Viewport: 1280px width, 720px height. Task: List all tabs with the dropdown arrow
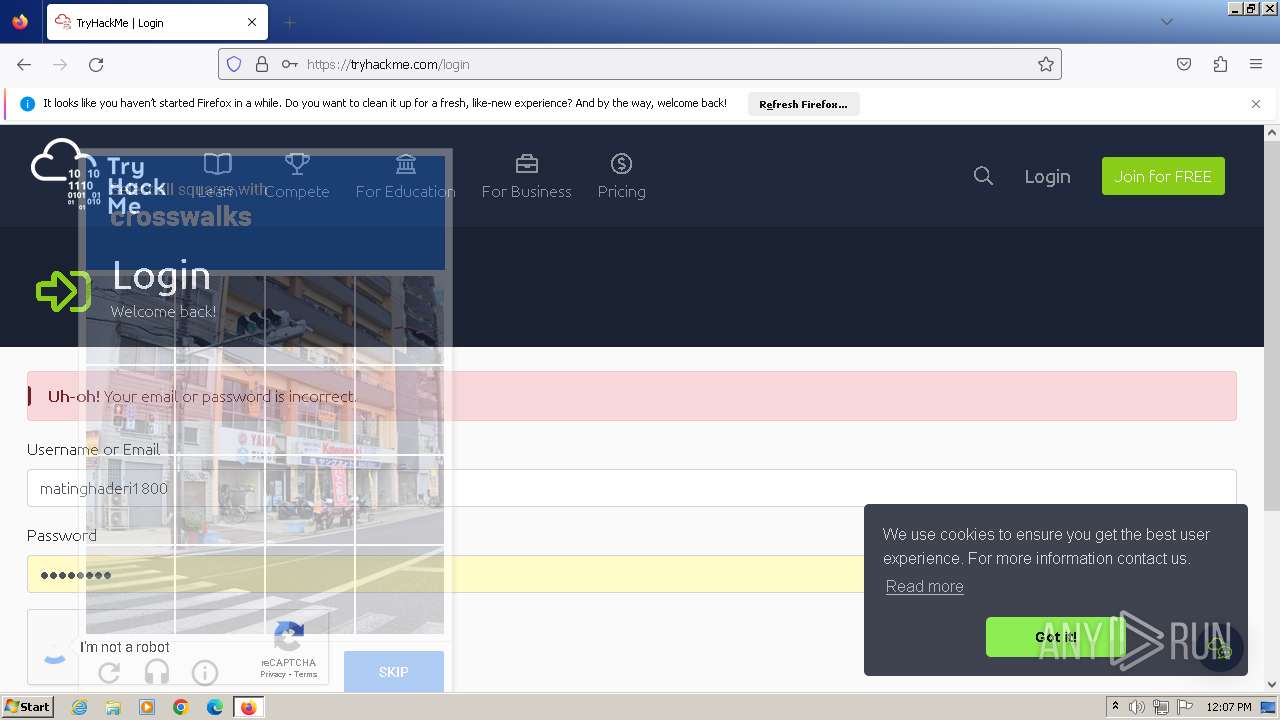pos(1166,22)
